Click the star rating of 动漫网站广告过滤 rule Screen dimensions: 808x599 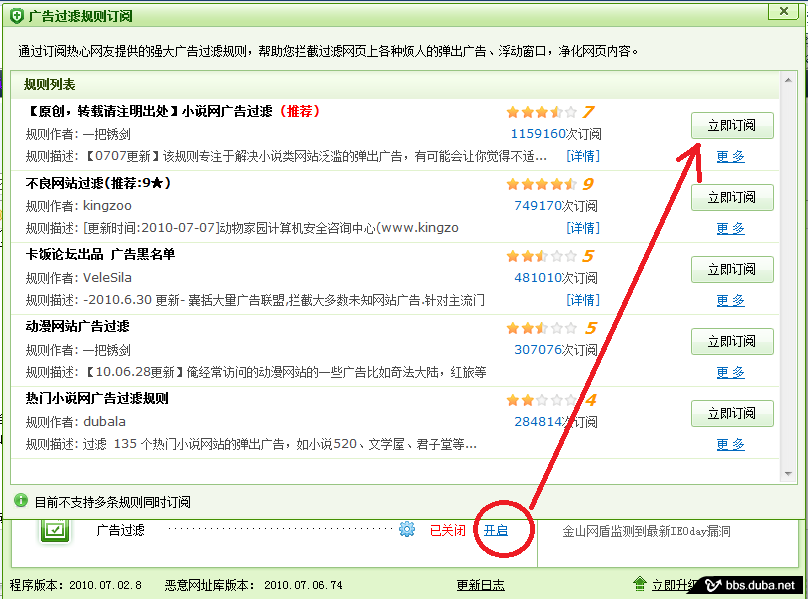(541, 328)
